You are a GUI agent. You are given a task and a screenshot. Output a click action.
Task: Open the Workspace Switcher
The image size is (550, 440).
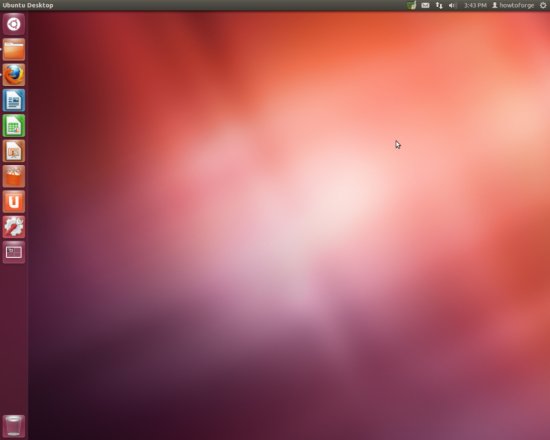coord(14,252)
